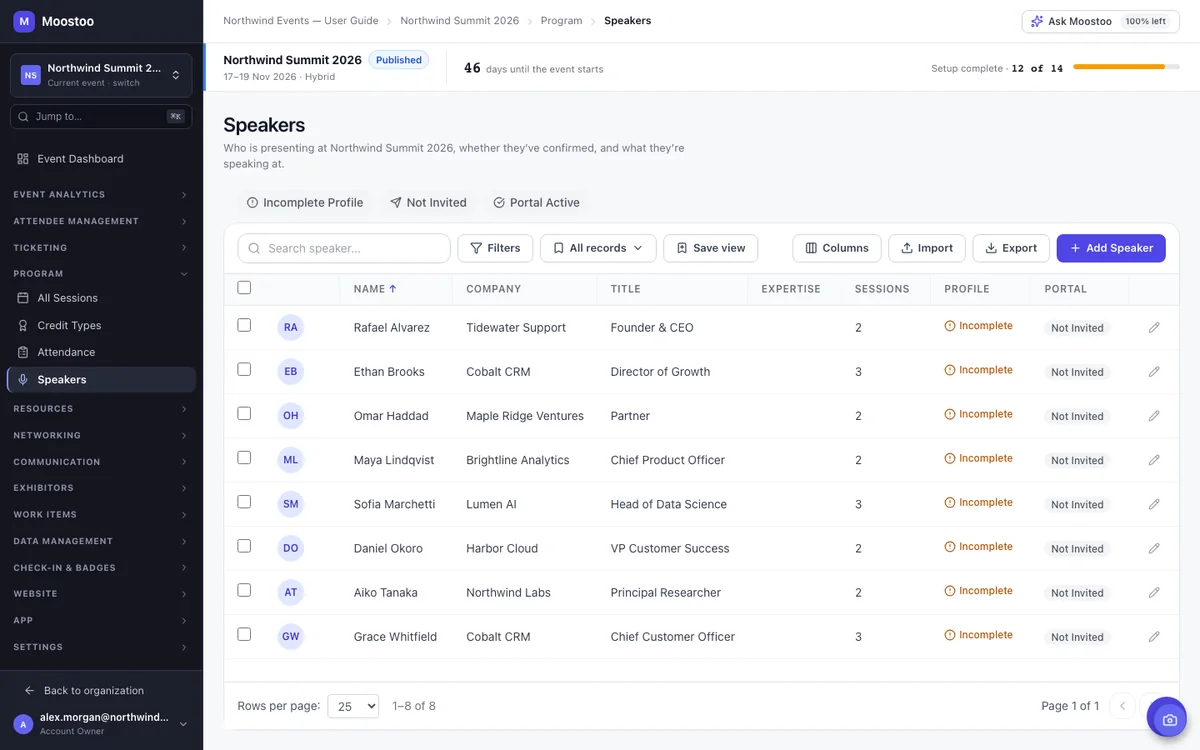Viewport: 1200px width, 750px height.
Task: Filter by Incomplete Profile tab
Action: (x=305, y=202)
